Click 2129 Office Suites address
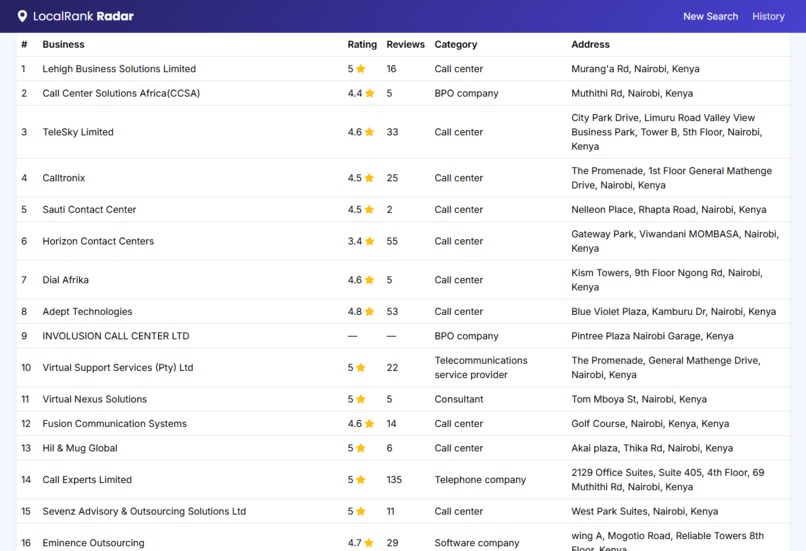The width and height of the screenshot is (806, 551). pyautogui.click(x=668, y=480)
